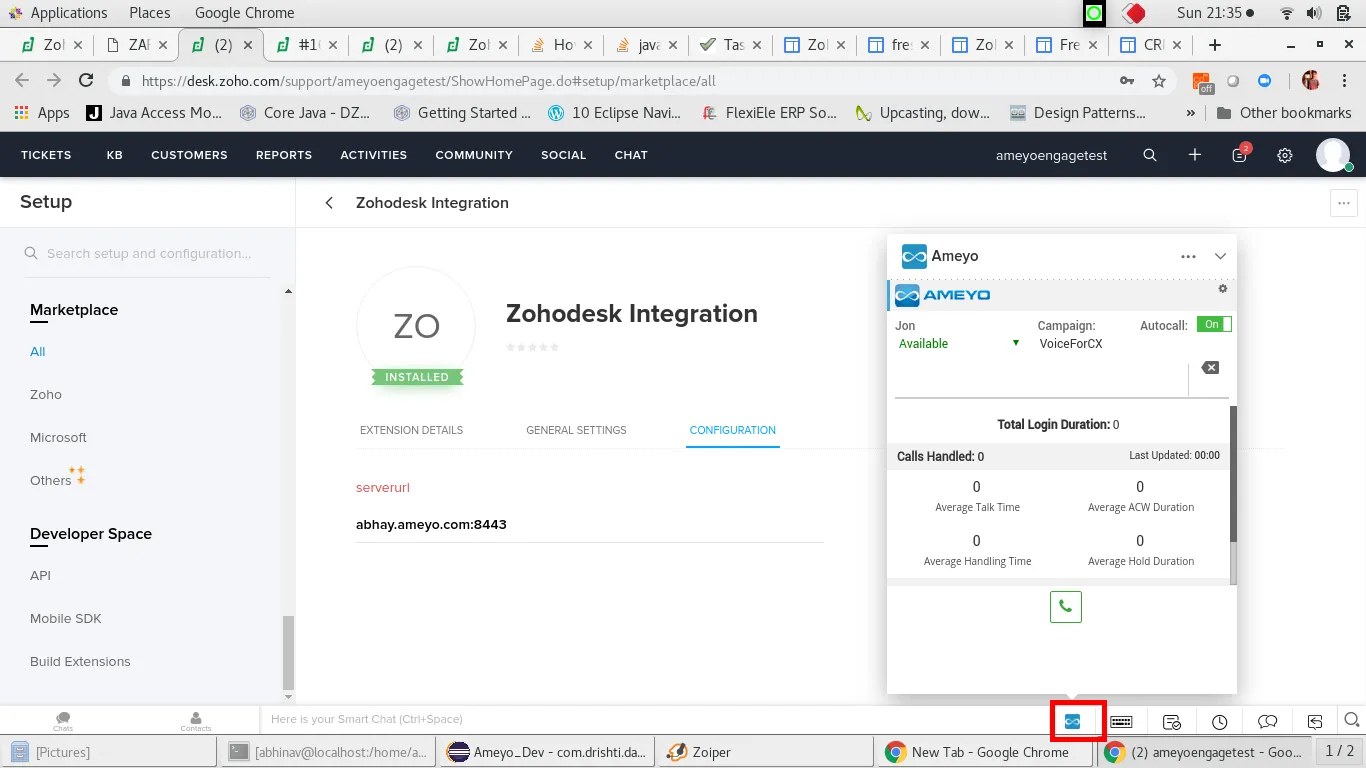Click the serverurl value abhay.ameyo.com:8443
Viewport: 1366px width, 768px height.
pos(431,524)
